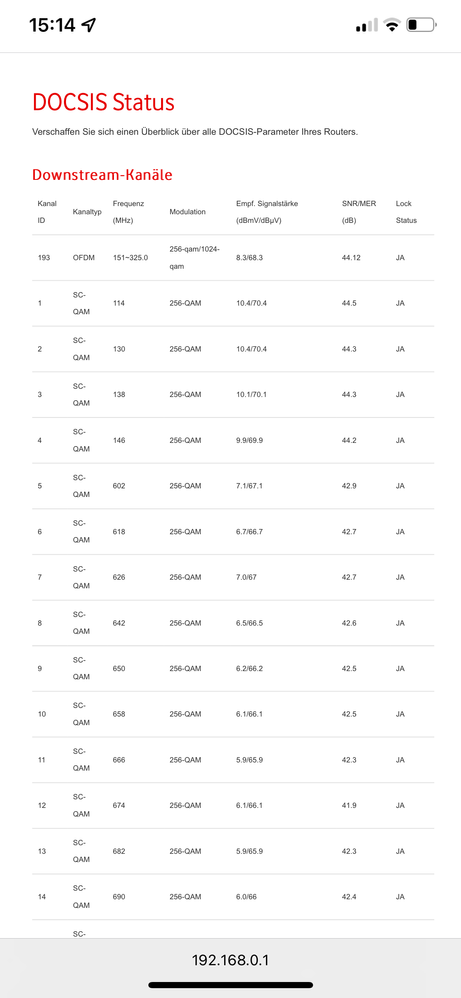This screenshot has width=461, height=998.
Task: Tap the home indicator bar at the bottom
Action: 230,985
